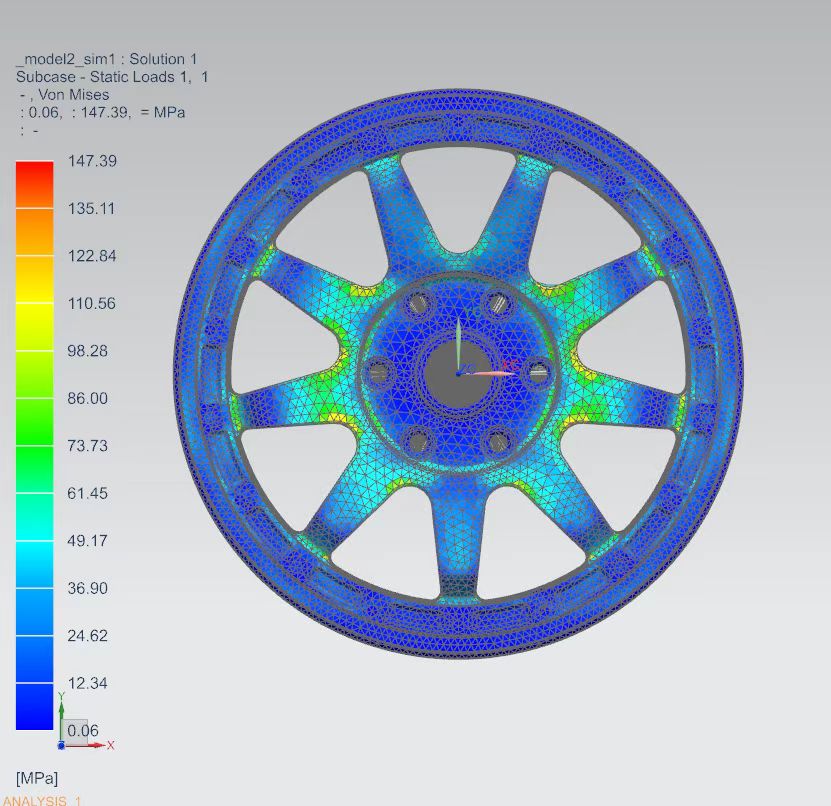831x806 pixels.
Task: Click the 135.11 legend value
Action: click(x=91, y=208)
